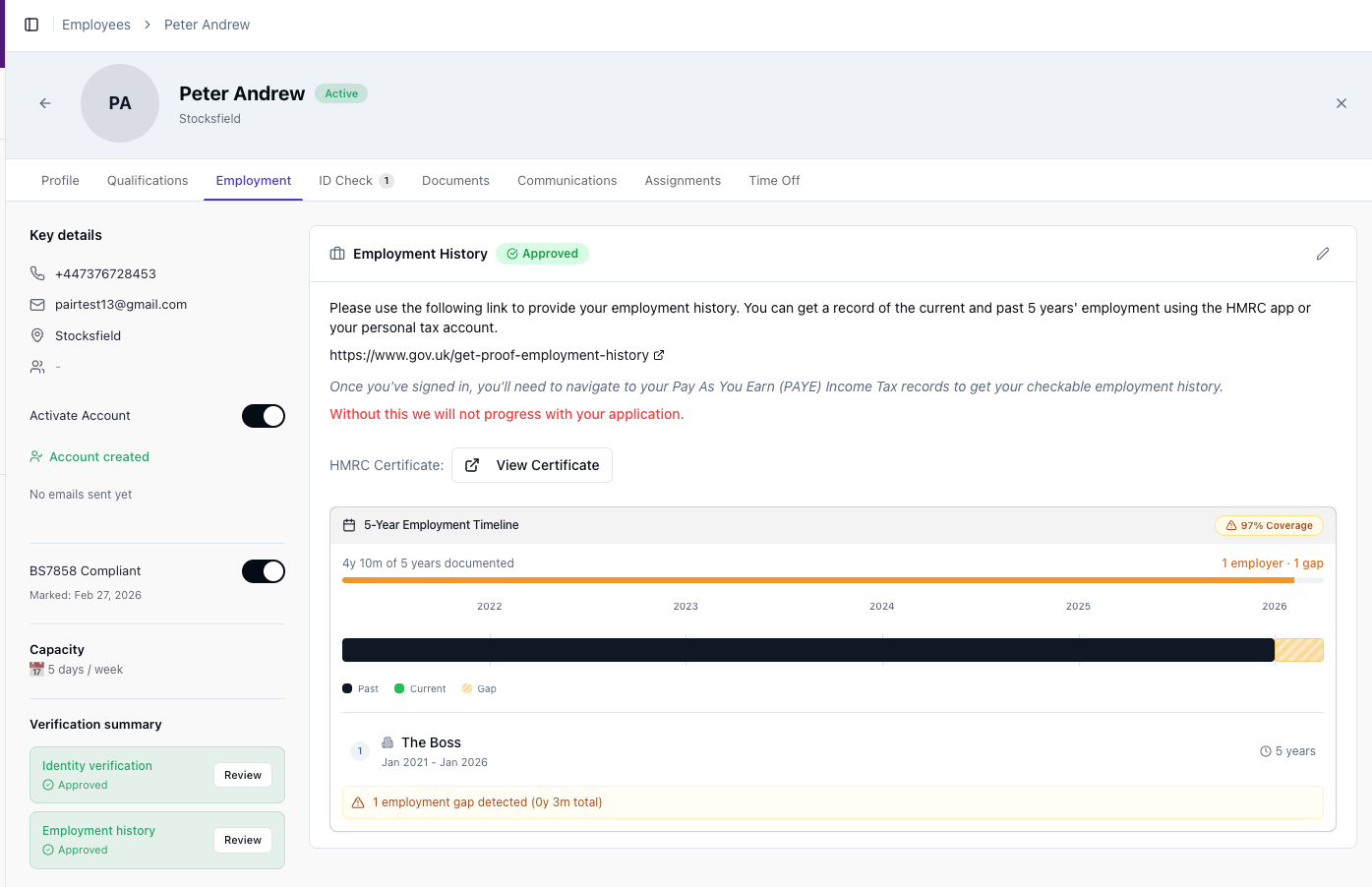Select The Boss employer entry
The height and width of the screenshot is (887, 1372).
coord(431,742)
